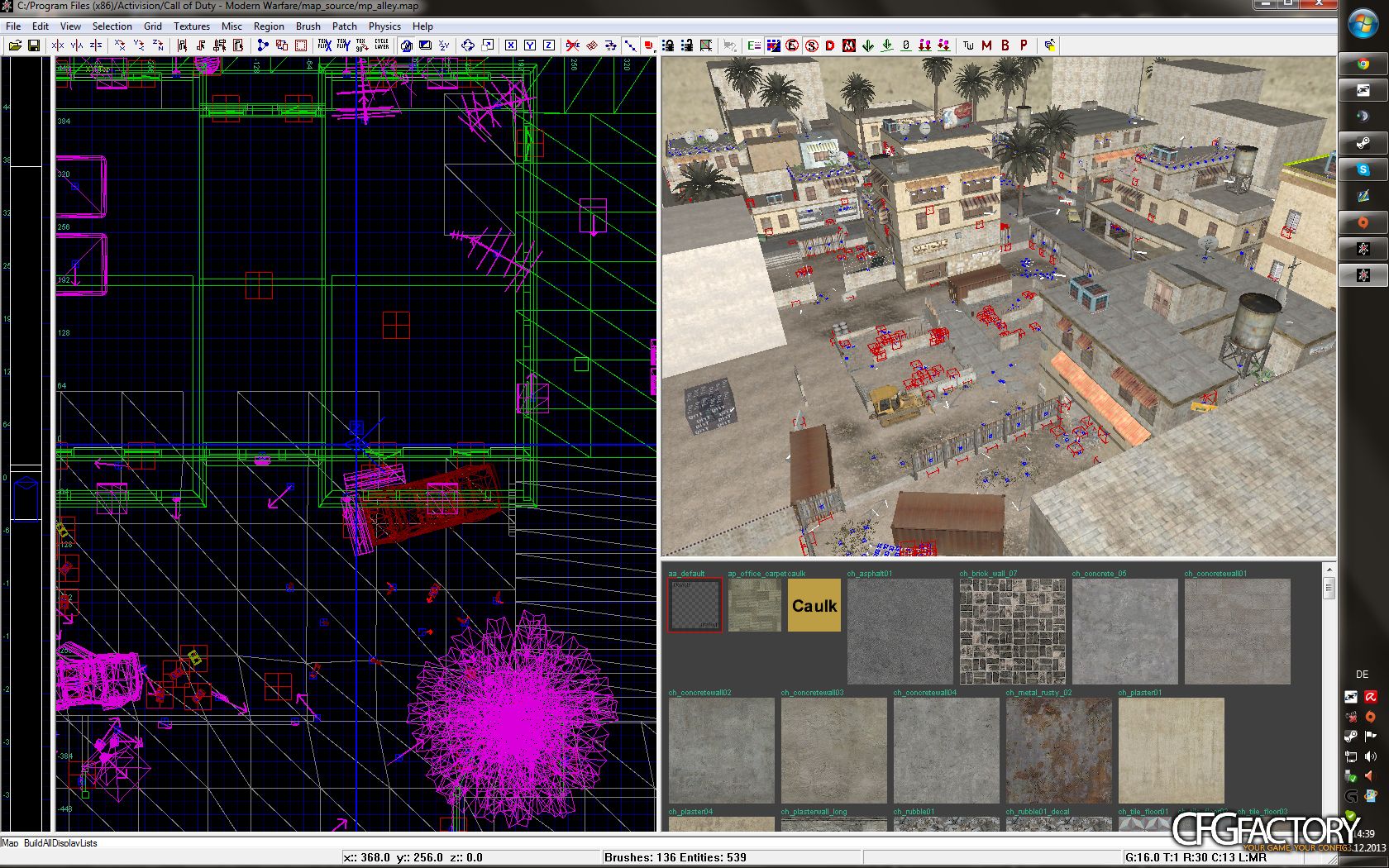The height and width of the screenshot is (868, 1389).
Task: Toggle the crossed-out N filter icon
Action: 849,45
